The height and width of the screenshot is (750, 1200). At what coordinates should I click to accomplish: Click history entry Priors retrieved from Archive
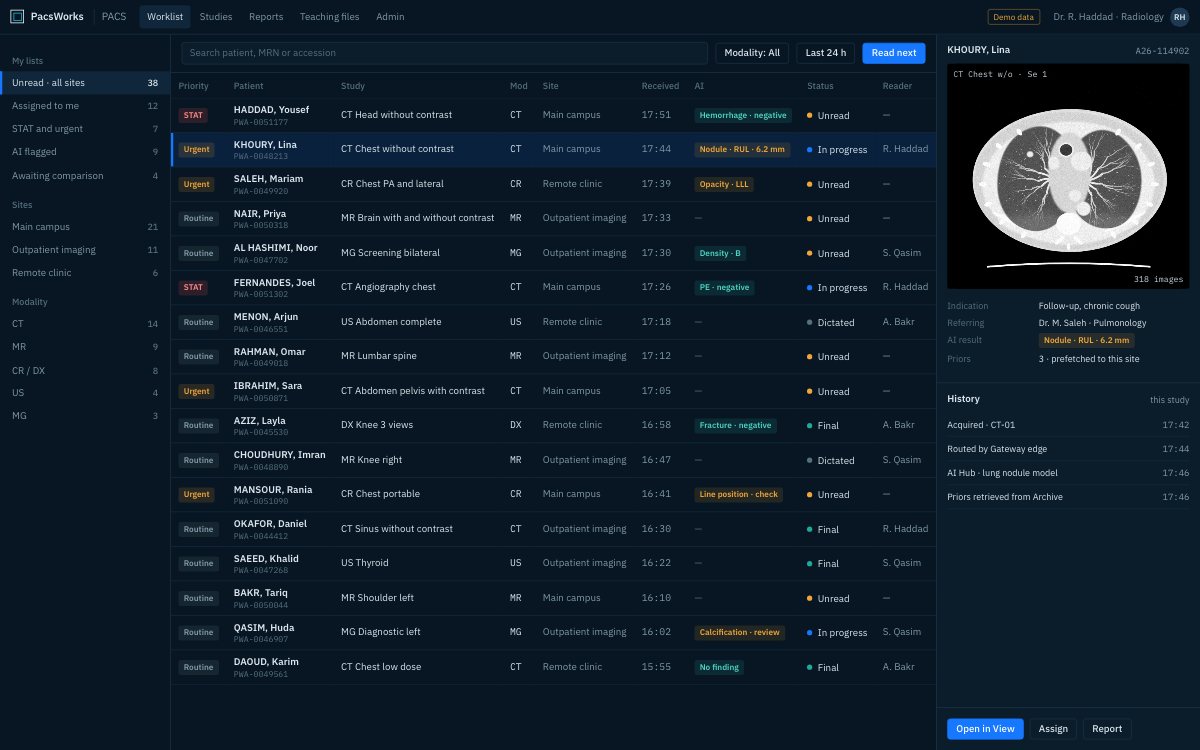coord(1068,496)
